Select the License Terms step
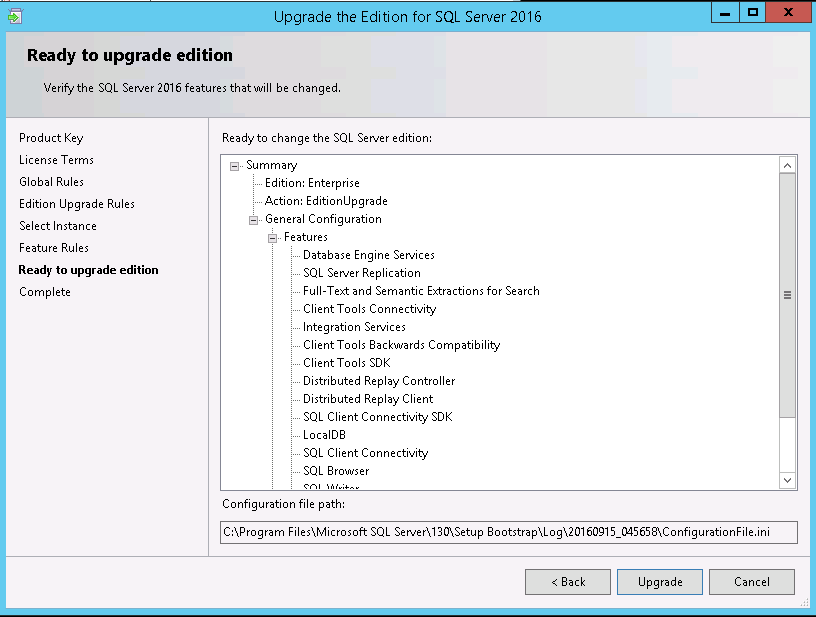 point(56,160)
